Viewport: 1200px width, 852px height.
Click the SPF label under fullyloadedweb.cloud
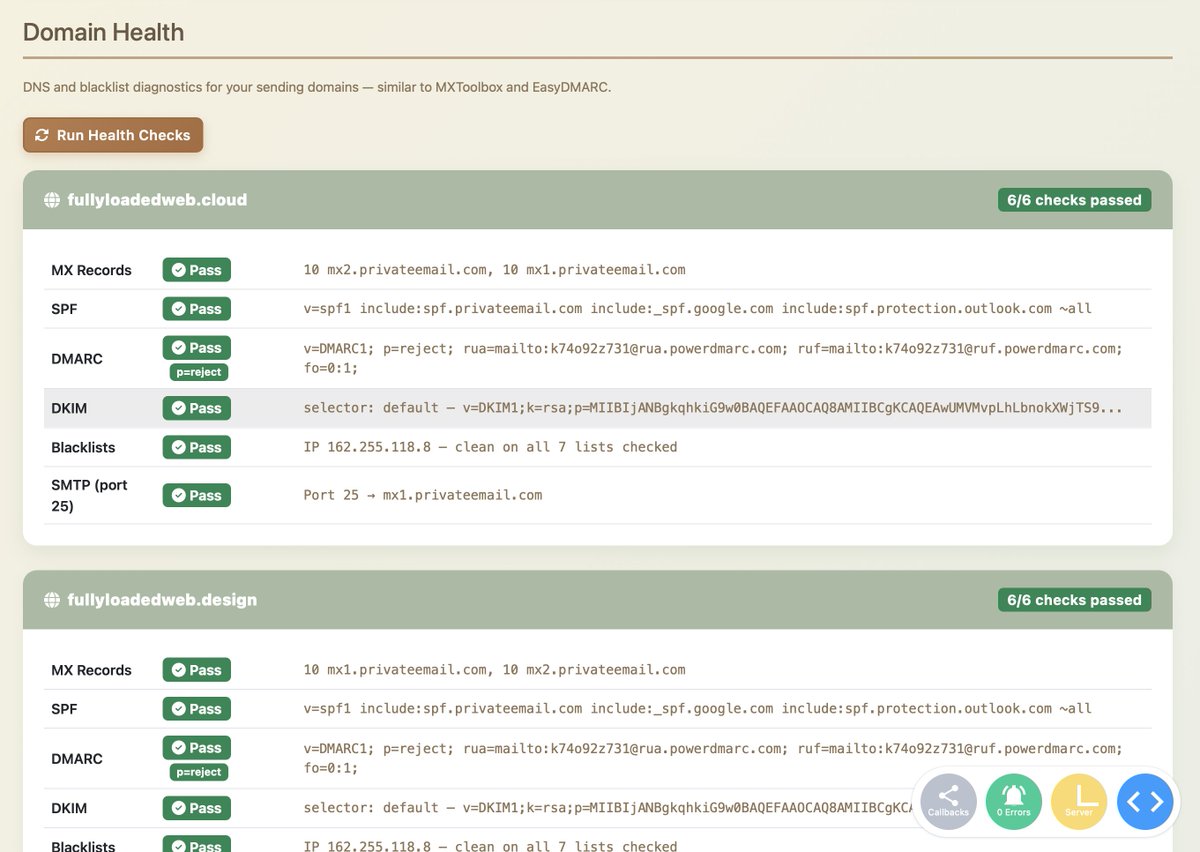pos(64,309)
